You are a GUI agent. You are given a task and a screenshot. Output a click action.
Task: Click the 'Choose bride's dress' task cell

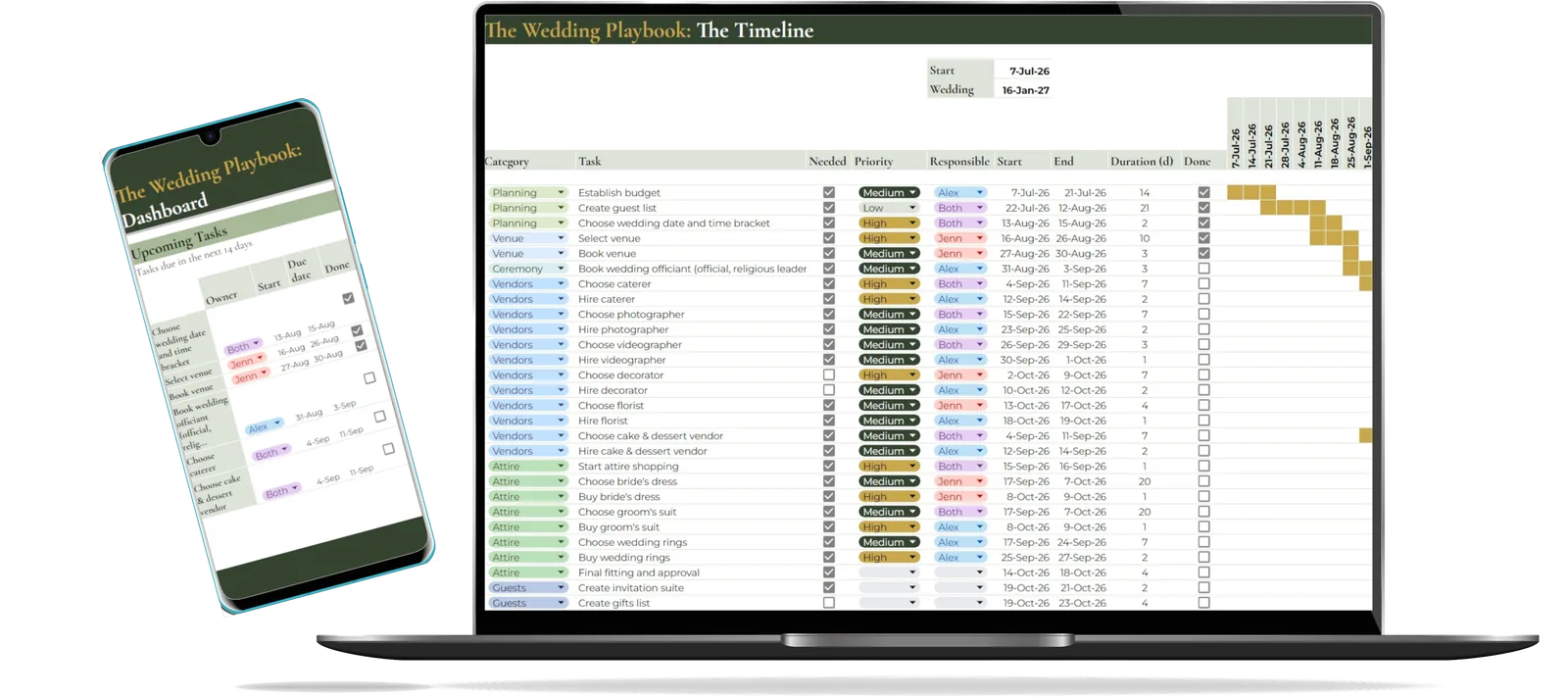click(627, 481)
